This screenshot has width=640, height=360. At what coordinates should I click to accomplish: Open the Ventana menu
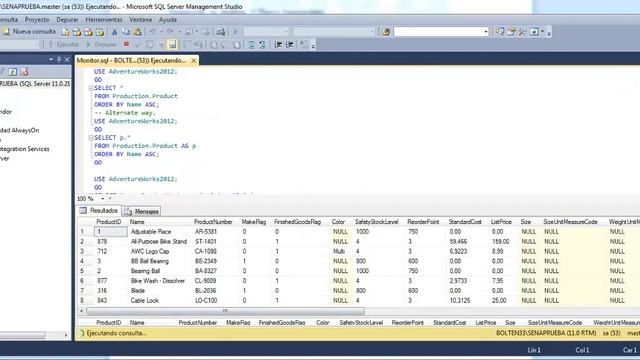(x=140, y=20)
